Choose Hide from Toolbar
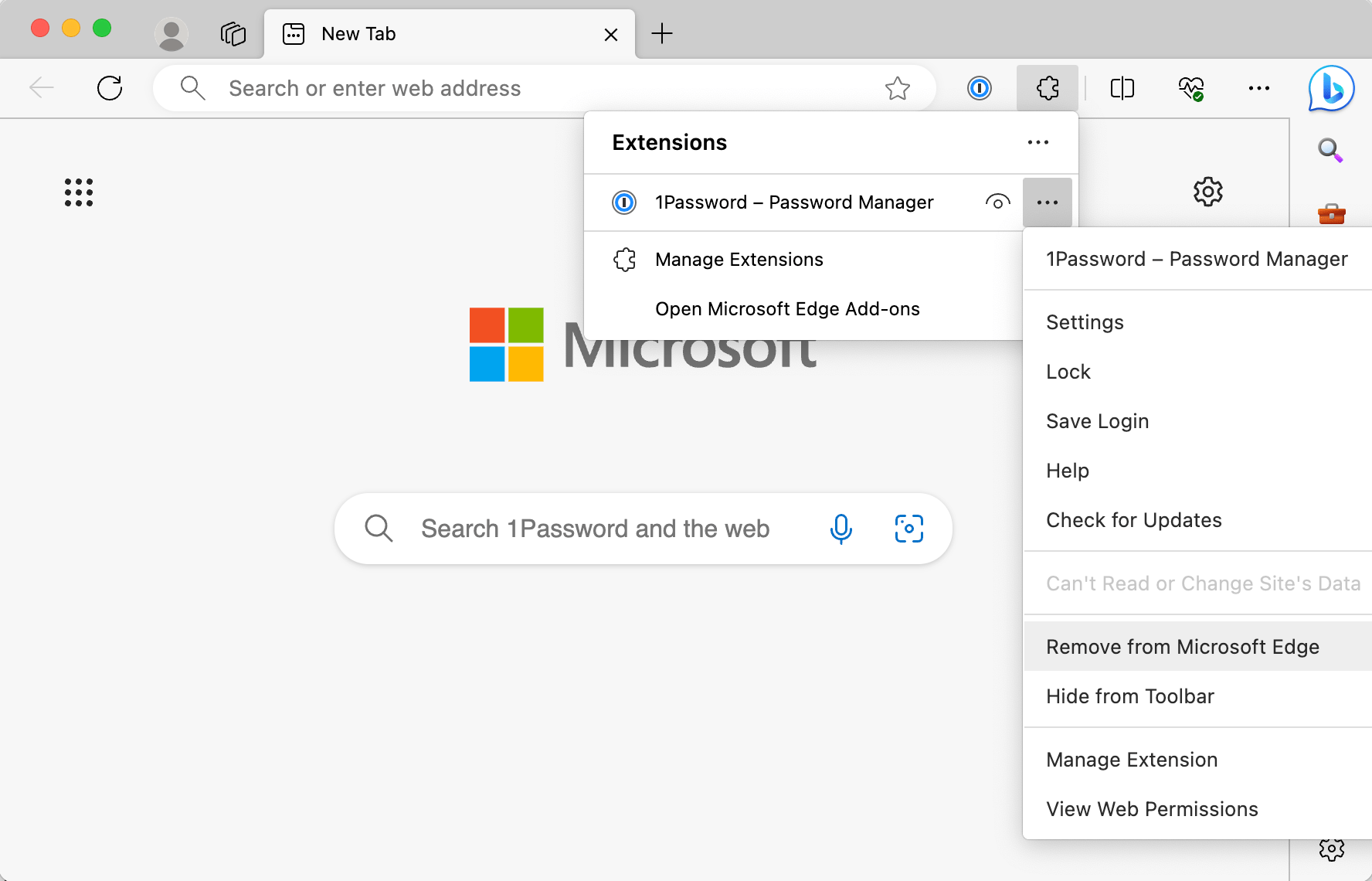Viewport: 1372px width, 881px height. tap(1197, 696)
